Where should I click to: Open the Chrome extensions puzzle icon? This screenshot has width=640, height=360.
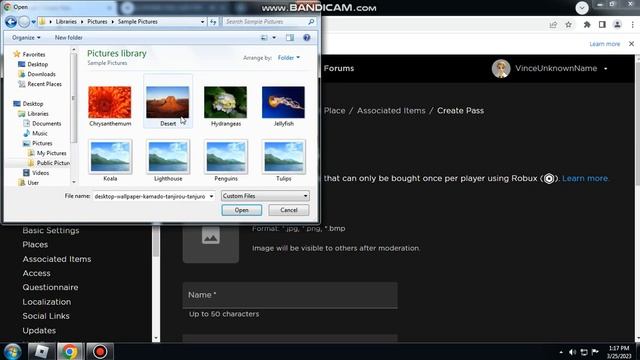587,25
